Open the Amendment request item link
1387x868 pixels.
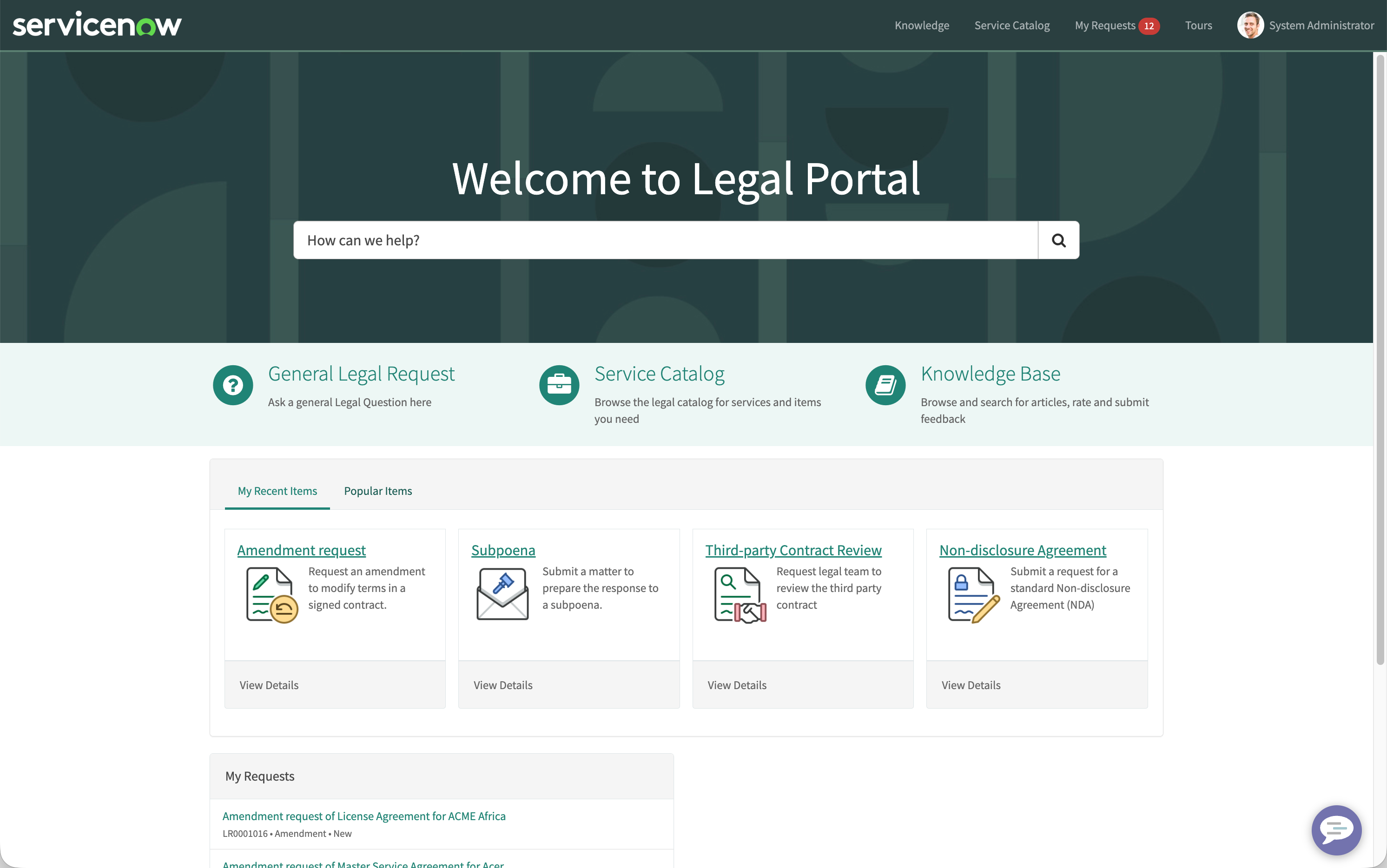pyautogui.click(x=301, y=550)
